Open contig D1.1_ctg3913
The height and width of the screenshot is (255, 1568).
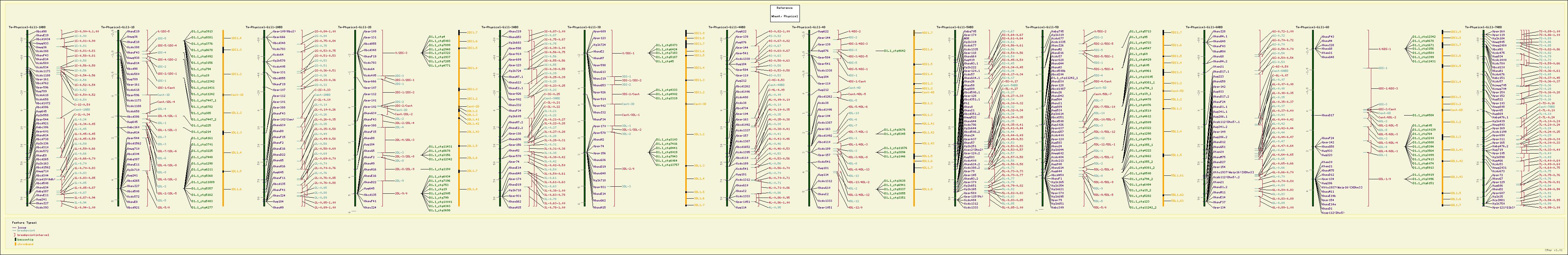pyautogui.click(x=202, y=32)
